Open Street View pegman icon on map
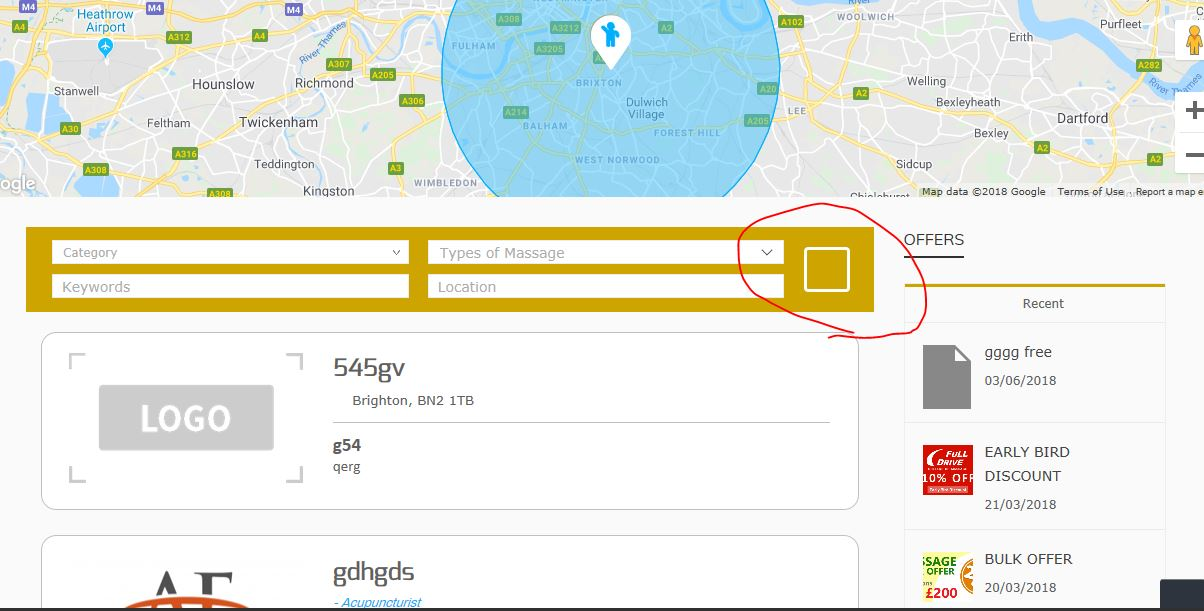The image size is (1204, 611). click(x=1192, y=43)
